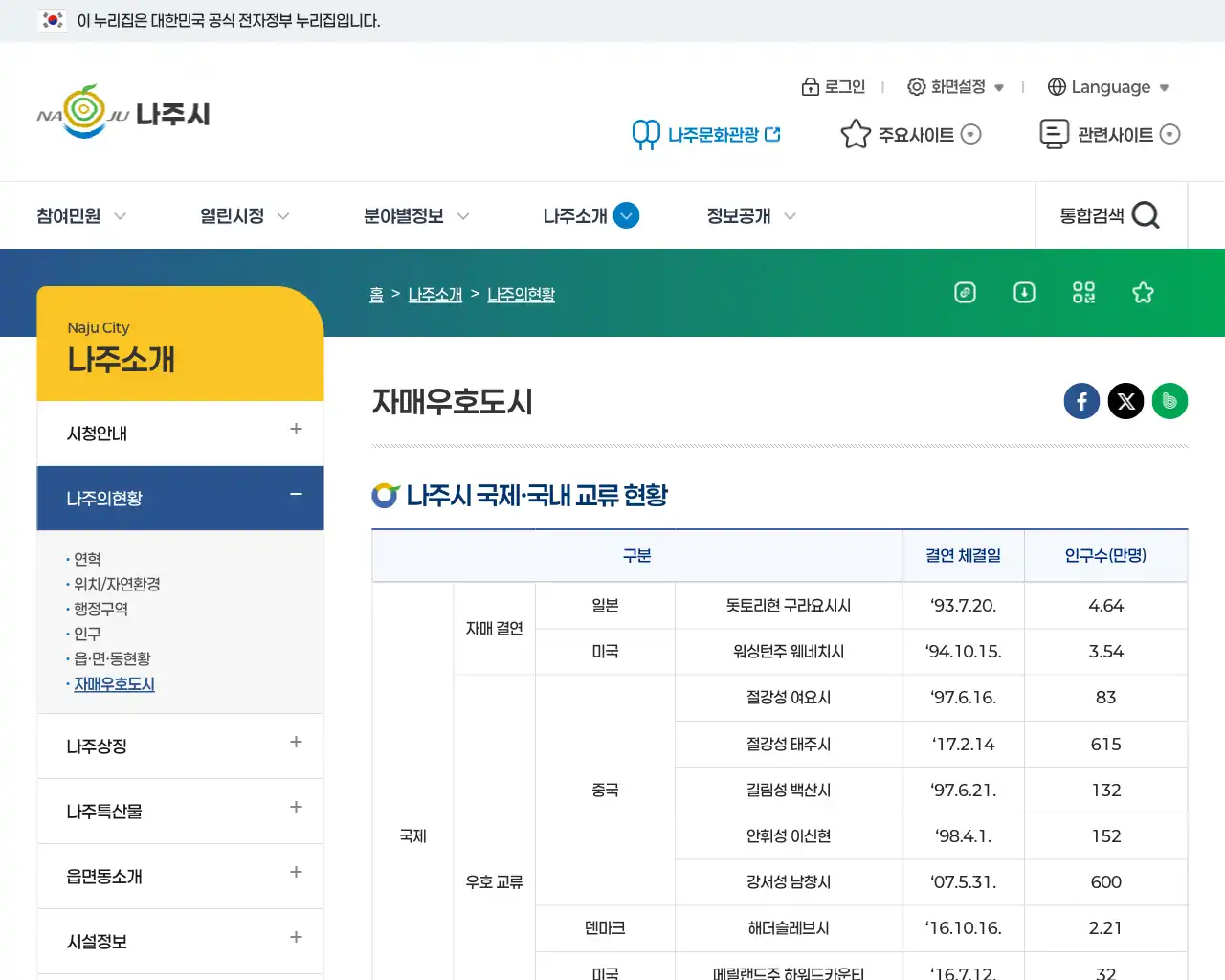Open the Language dropdown
This screenshot has width=1225, height=980.
coord(1107,86)
